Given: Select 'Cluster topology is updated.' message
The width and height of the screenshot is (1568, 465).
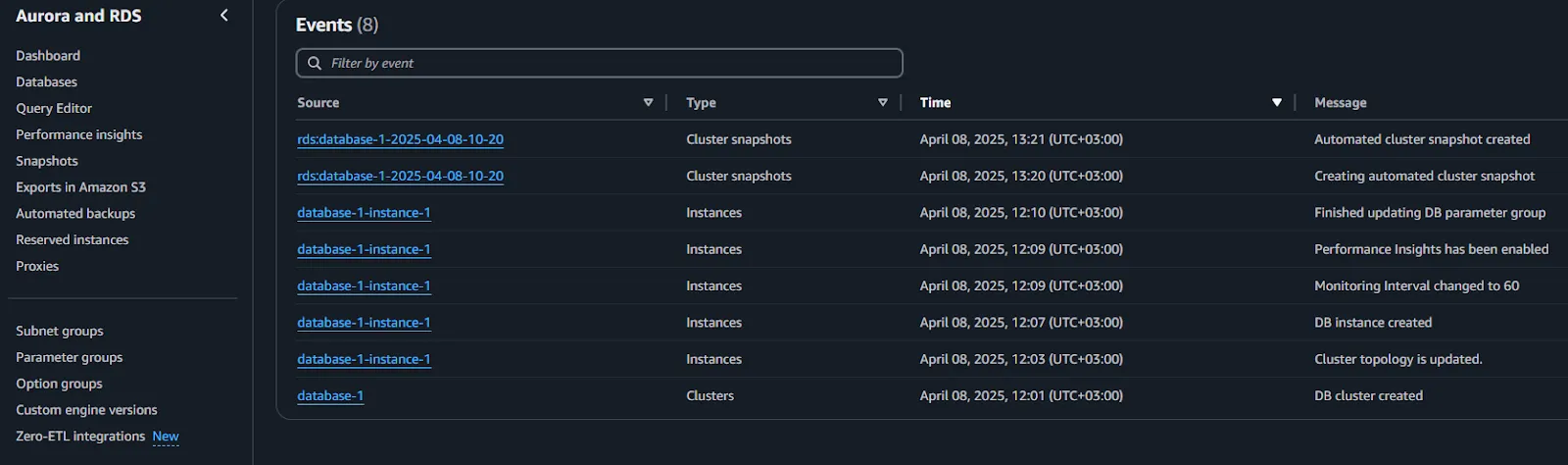Looking at the screenshot, I should click(x=1397, y=359).
